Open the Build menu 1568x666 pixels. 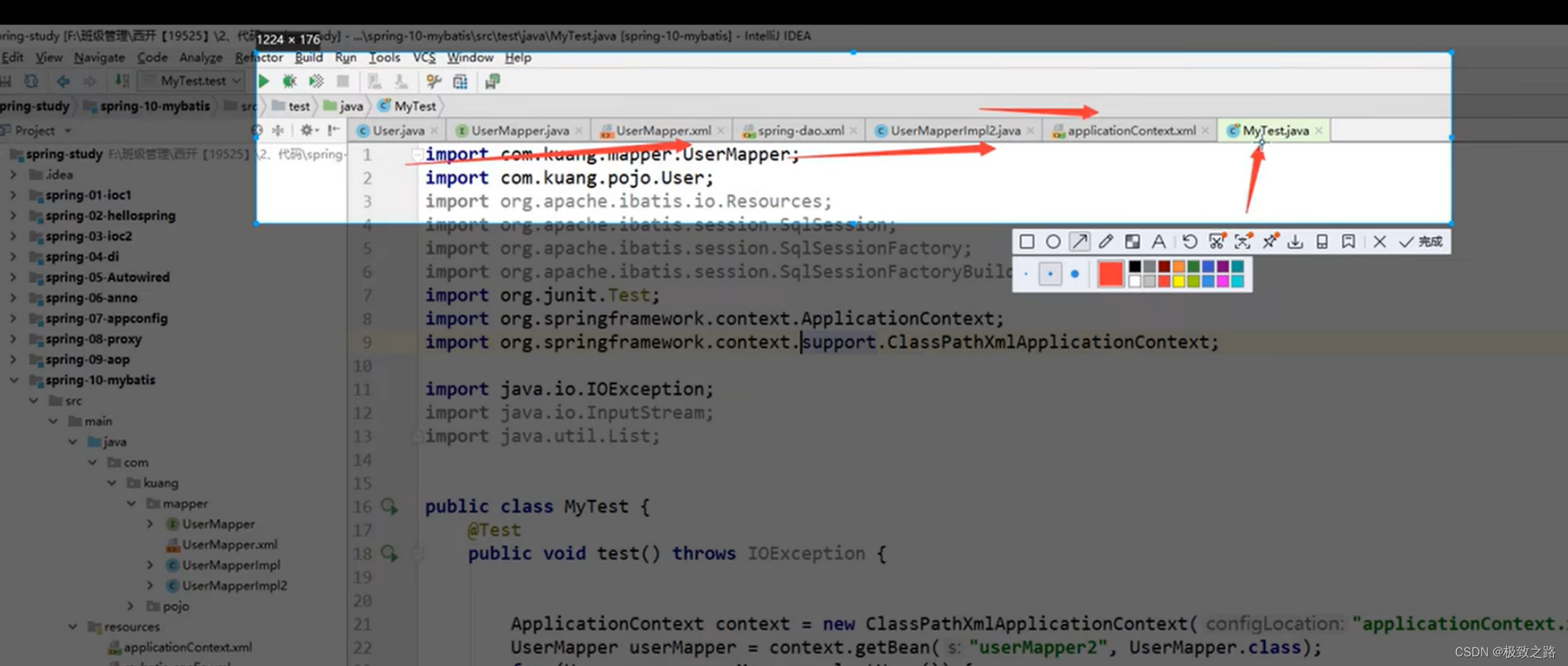(x=308, y=58)
